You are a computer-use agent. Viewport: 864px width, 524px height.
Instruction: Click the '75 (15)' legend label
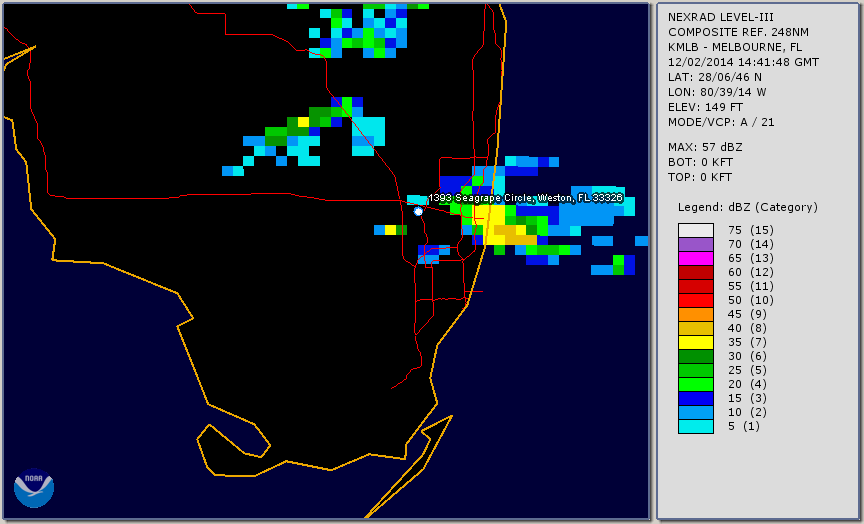pos(750,230)
